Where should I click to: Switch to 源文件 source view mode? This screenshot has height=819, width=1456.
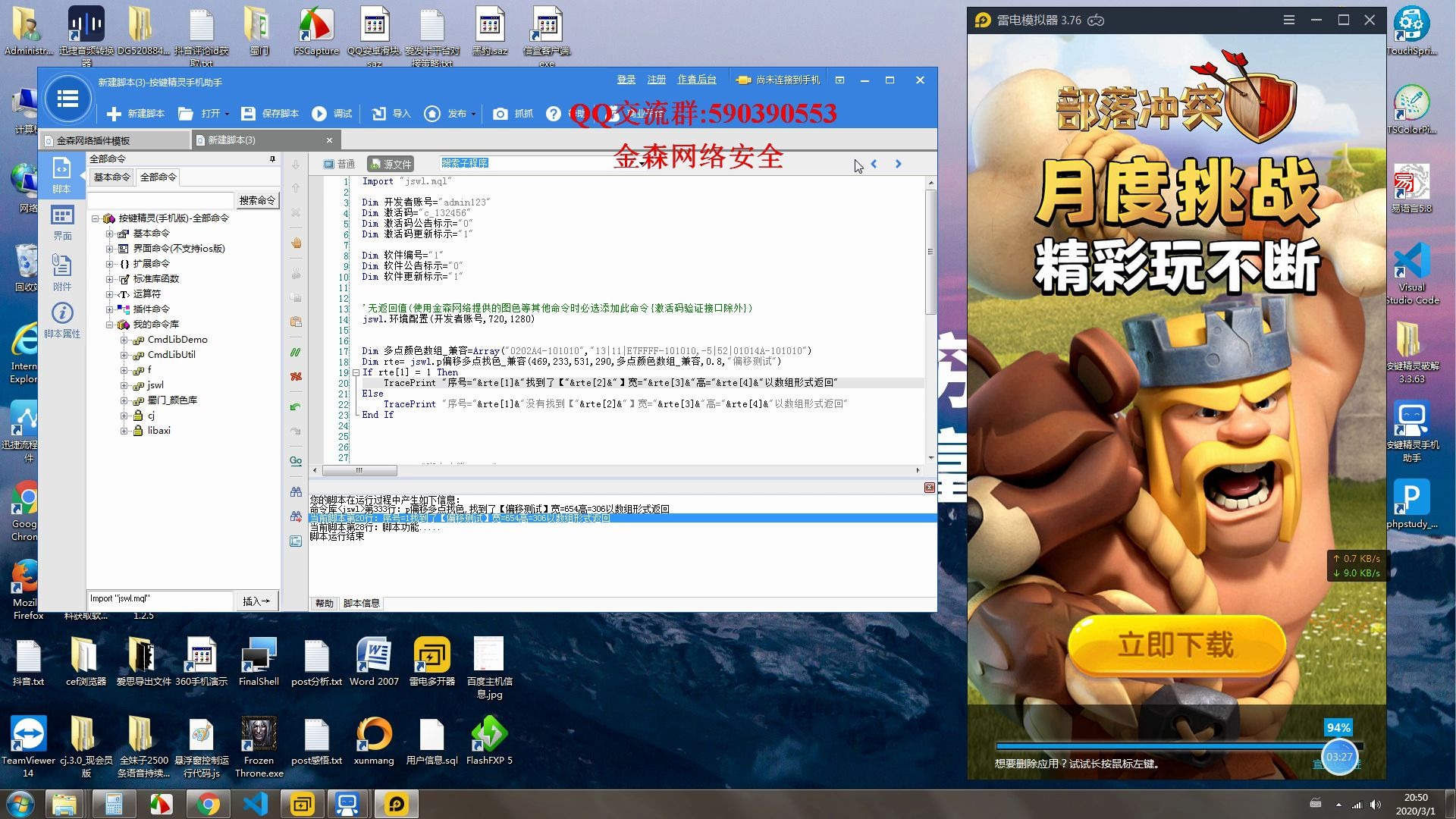coord(390,164)
